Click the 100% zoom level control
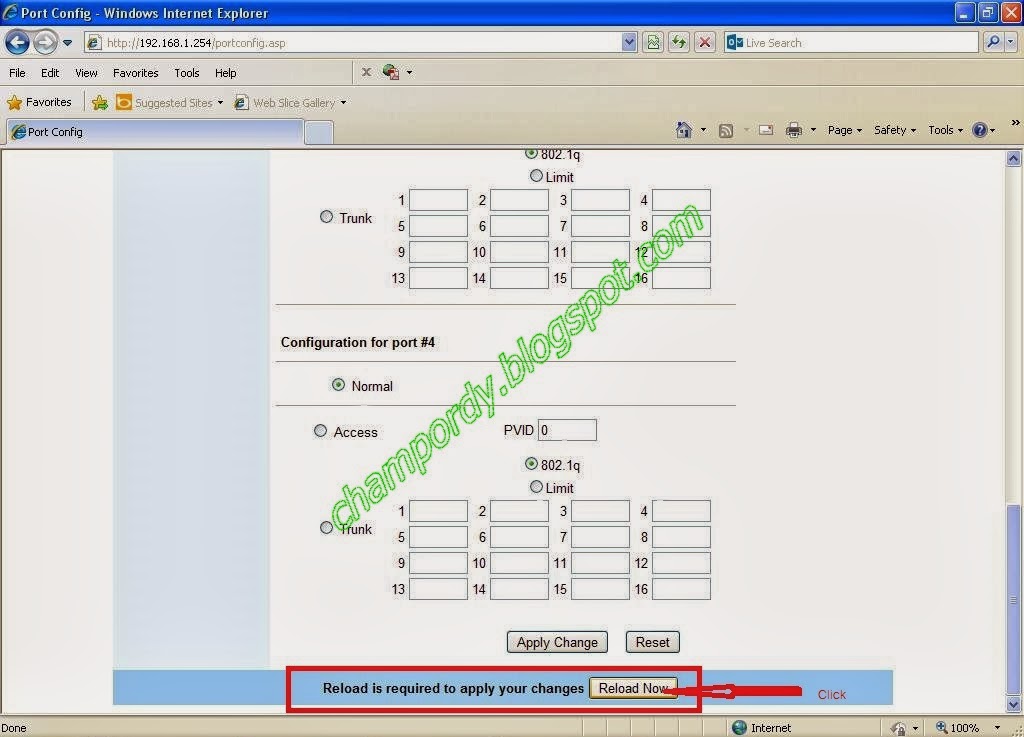This screenshot has width=1024, height=737. click(x=965, y=727)
